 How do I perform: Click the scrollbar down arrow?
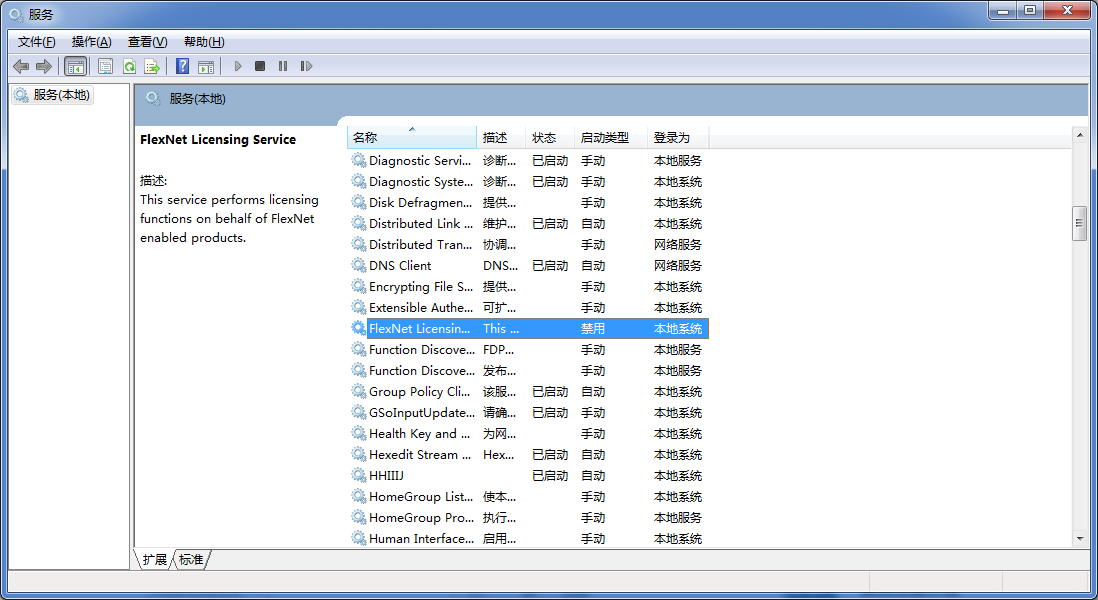click(x=1079, y=538)
